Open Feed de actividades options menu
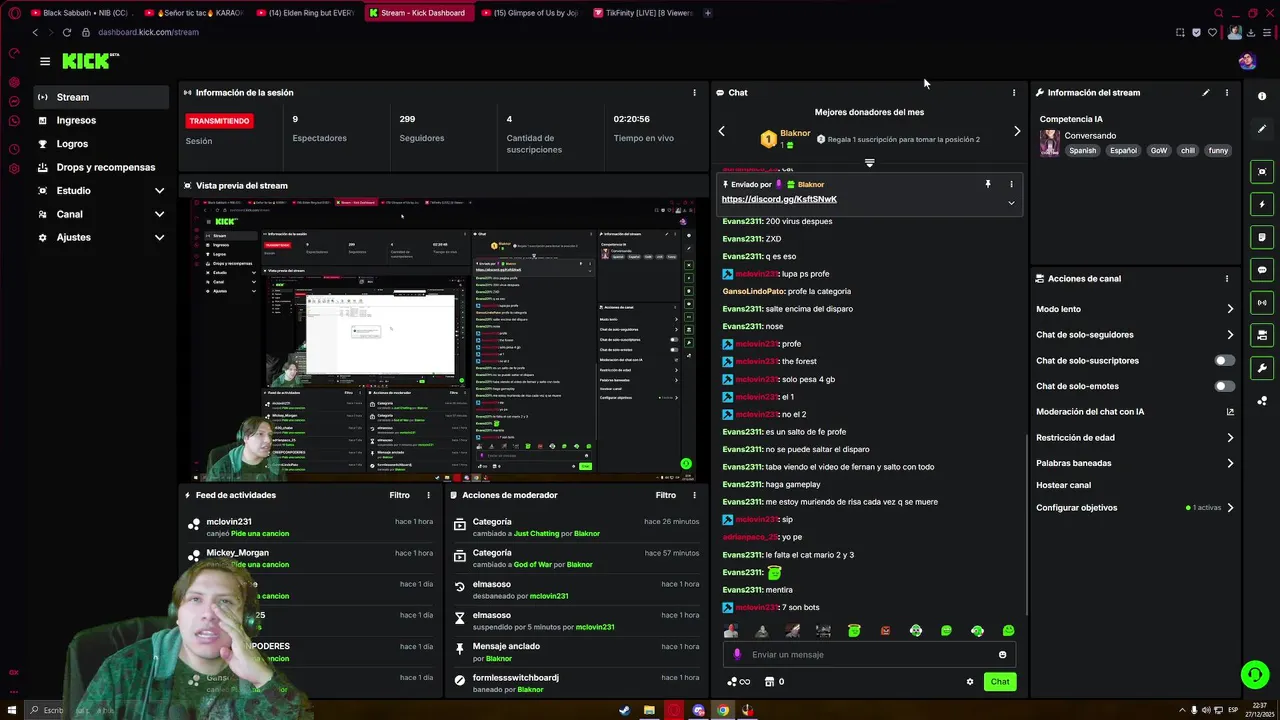 (428, 495)
